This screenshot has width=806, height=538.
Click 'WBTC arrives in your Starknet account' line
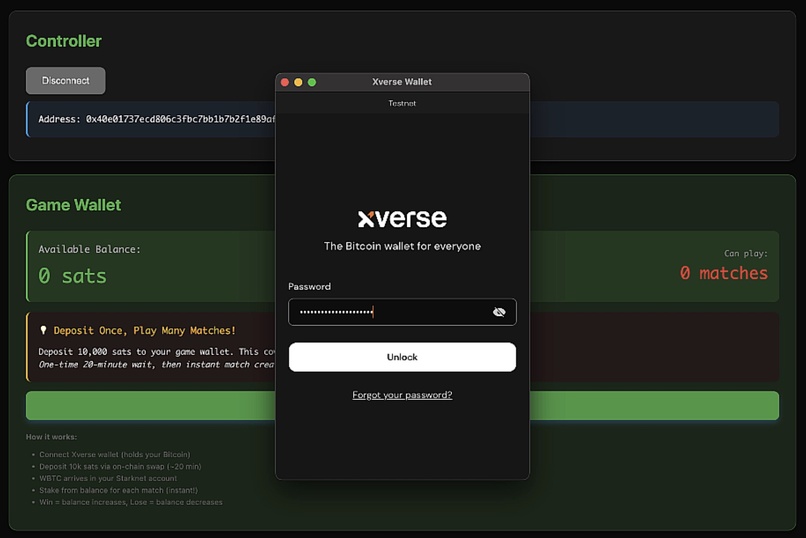point(108,478)
